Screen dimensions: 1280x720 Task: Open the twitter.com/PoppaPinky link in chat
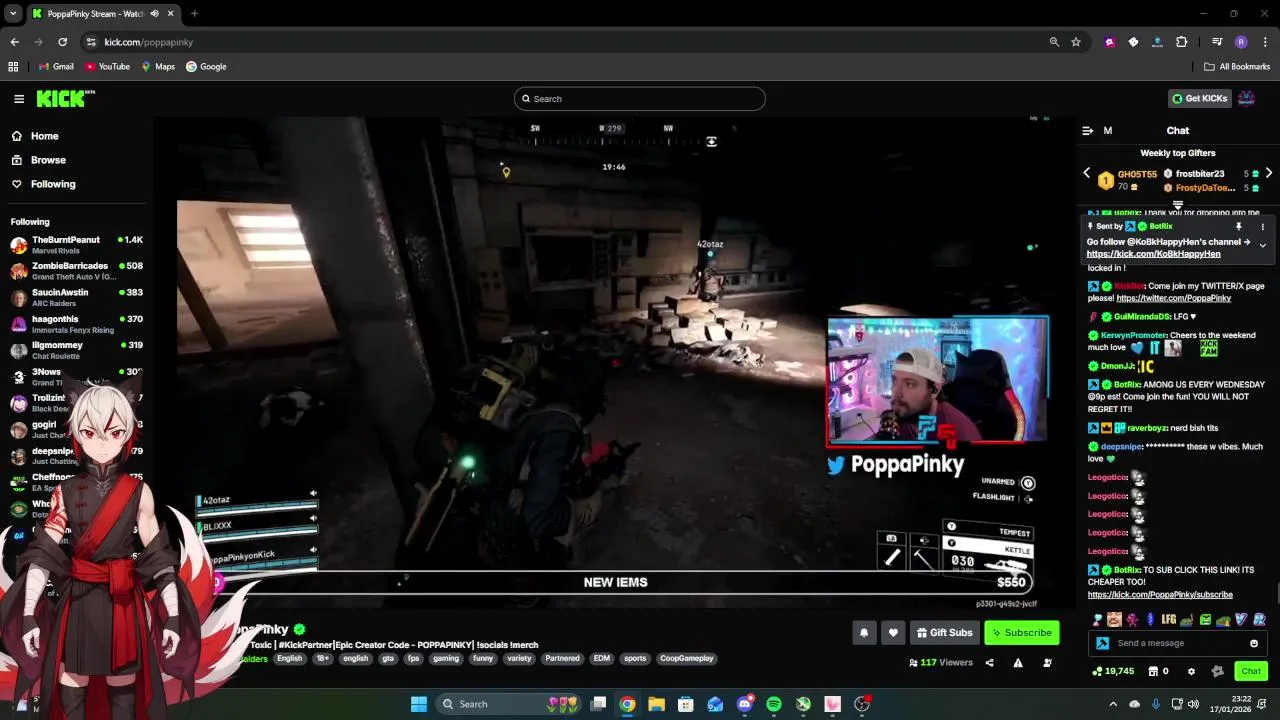[1173, 298]
